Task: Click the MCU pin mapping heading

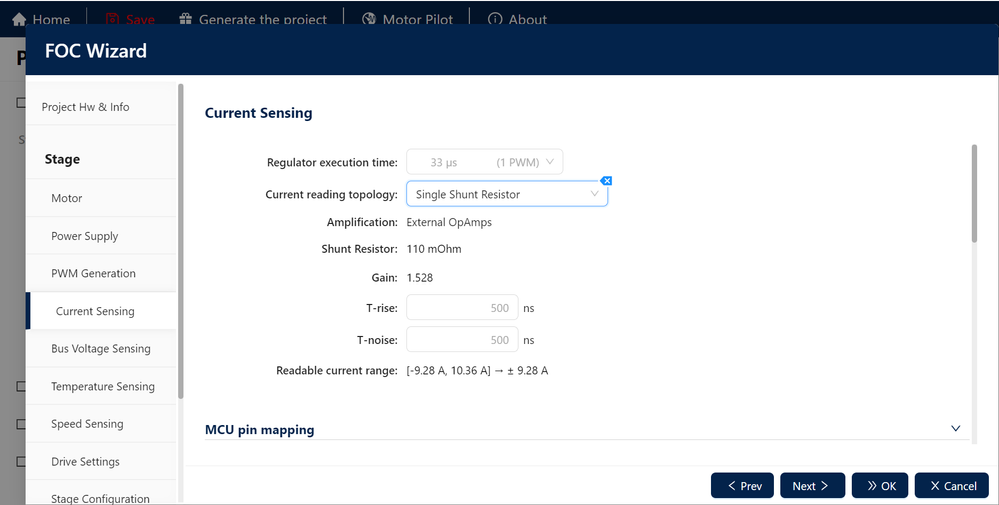Action: pyautogui.click(x=259, y=430)
